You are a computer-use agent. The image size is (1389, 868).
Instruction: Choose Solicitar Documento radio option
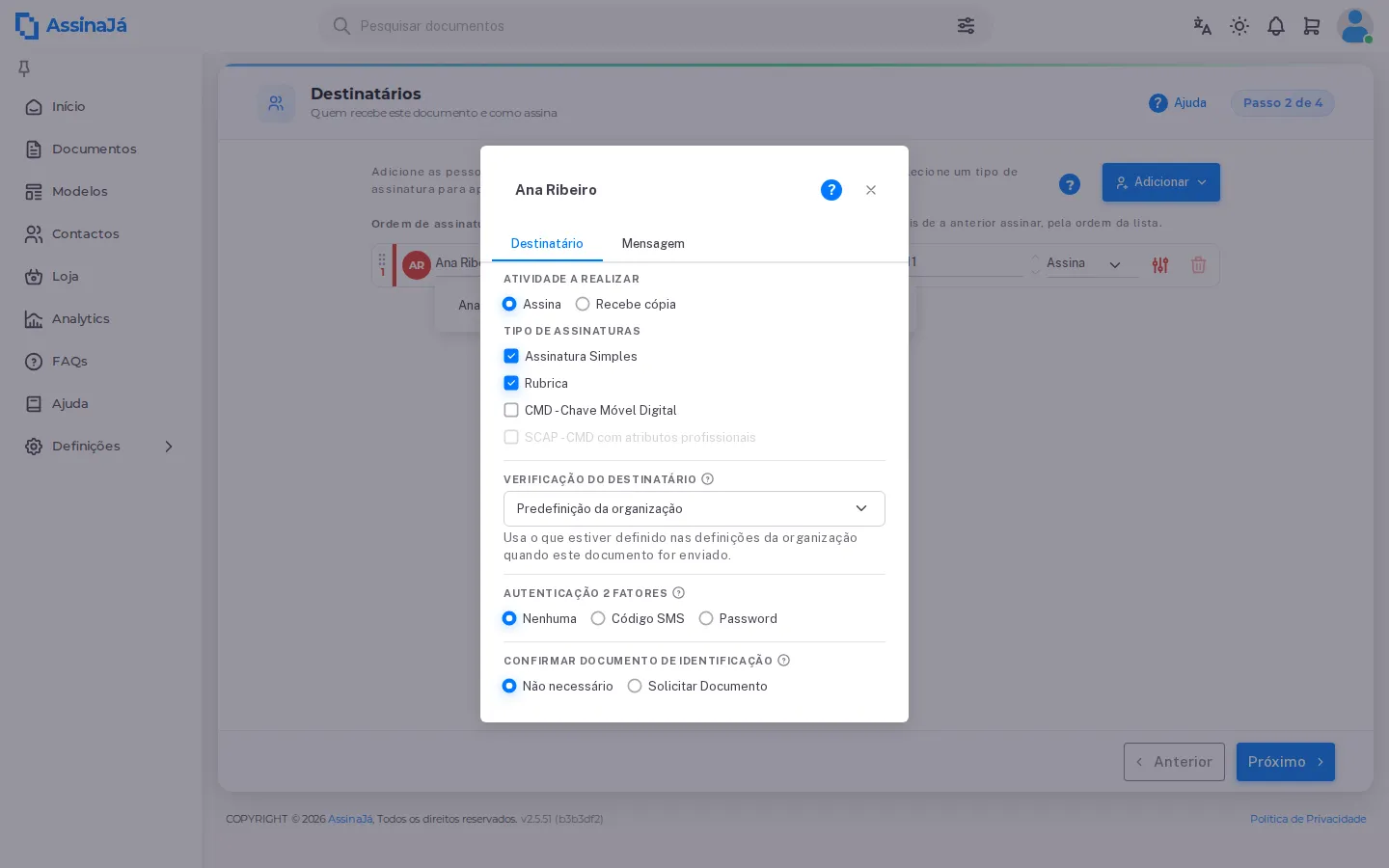(x=635, y=686)
